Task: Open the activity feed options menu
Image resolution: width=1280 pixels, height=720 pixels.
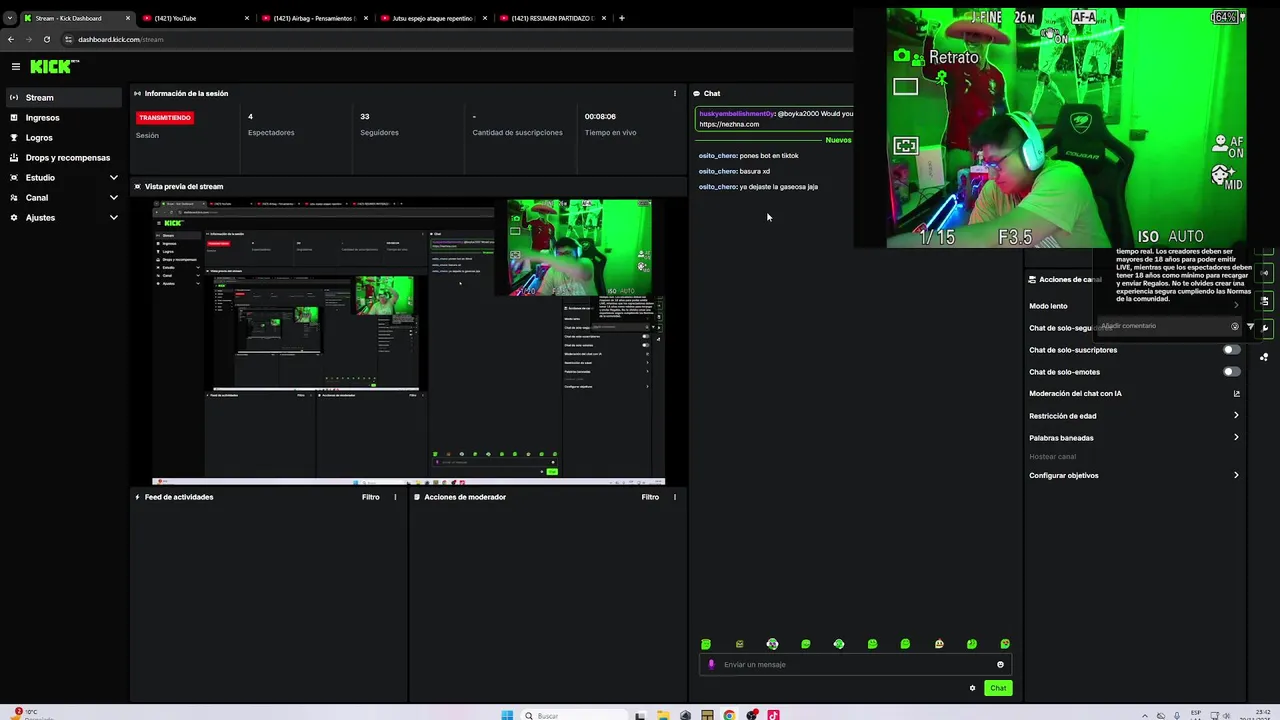Action: (395, 497)
